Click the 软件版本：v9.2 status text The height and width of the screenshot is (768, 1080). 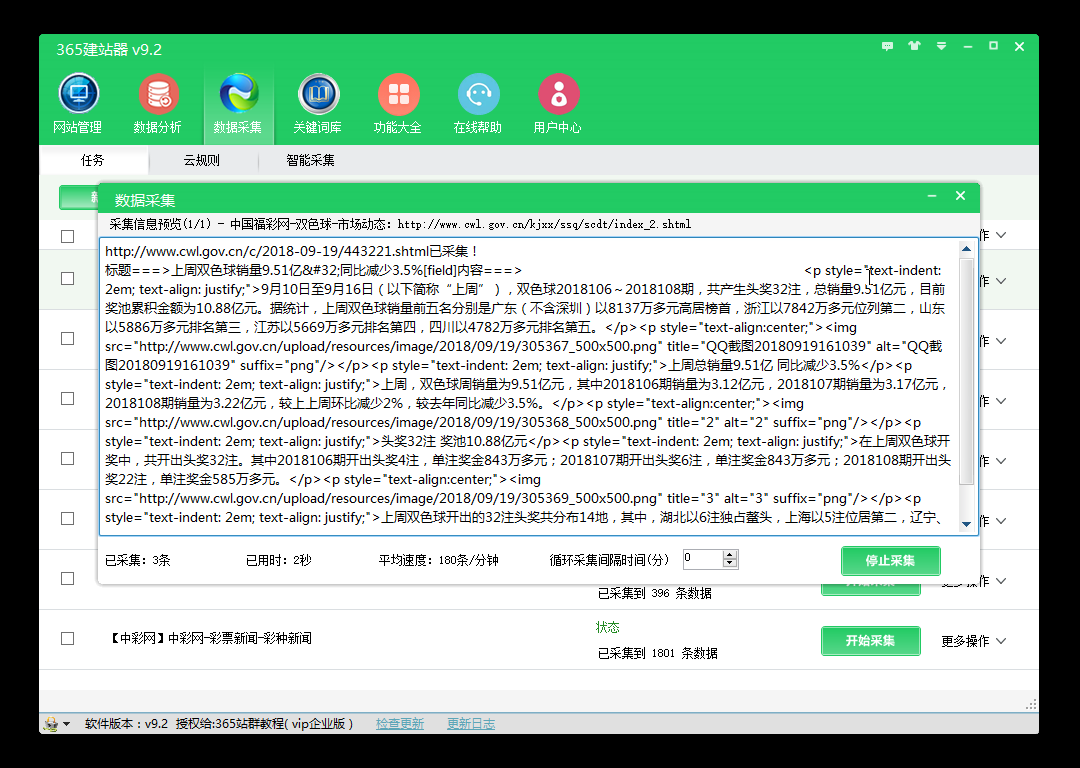coord(127,724)
